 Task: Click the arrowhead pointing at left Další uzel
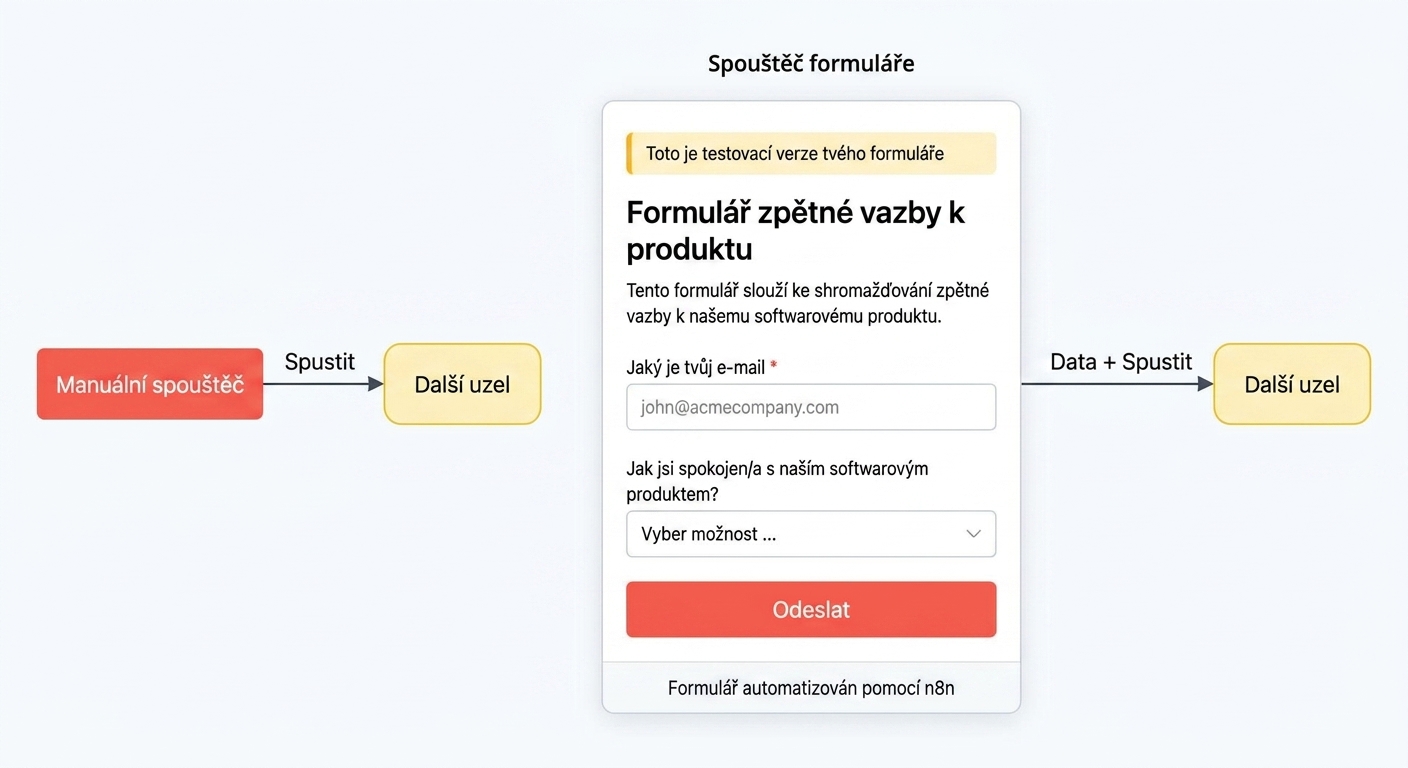click(x=376, y=384)
